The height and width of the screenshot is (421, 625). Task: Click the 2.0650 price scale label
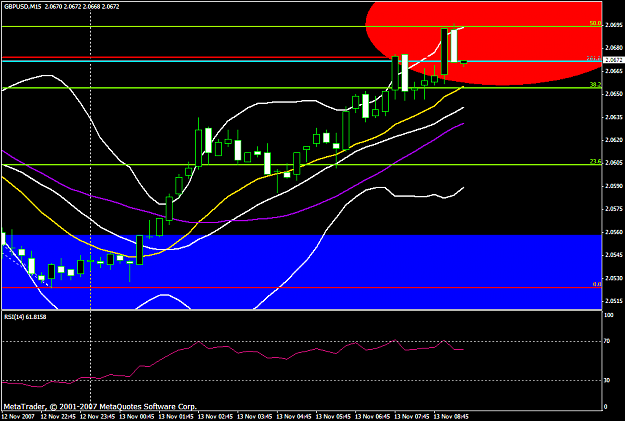click(613, 94)
